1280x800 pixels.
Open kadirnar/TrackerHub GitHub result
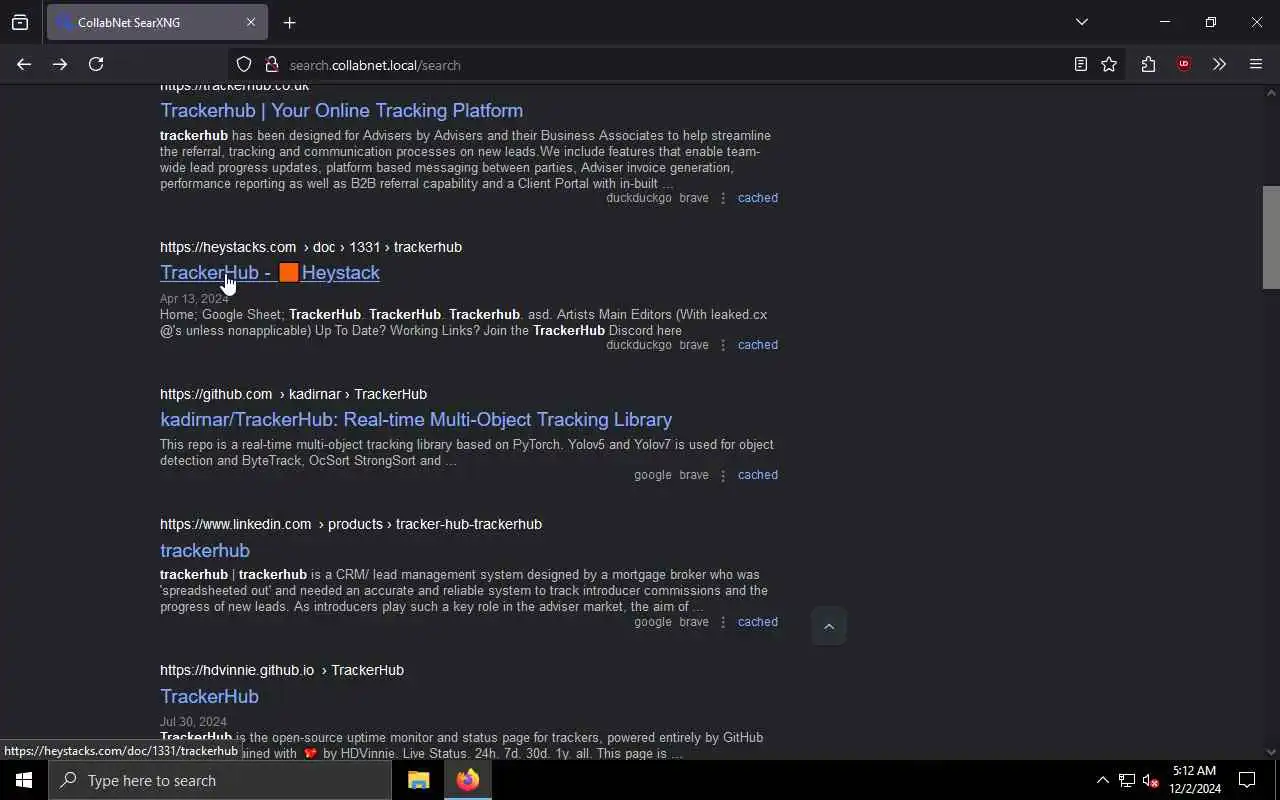[416, 419]
